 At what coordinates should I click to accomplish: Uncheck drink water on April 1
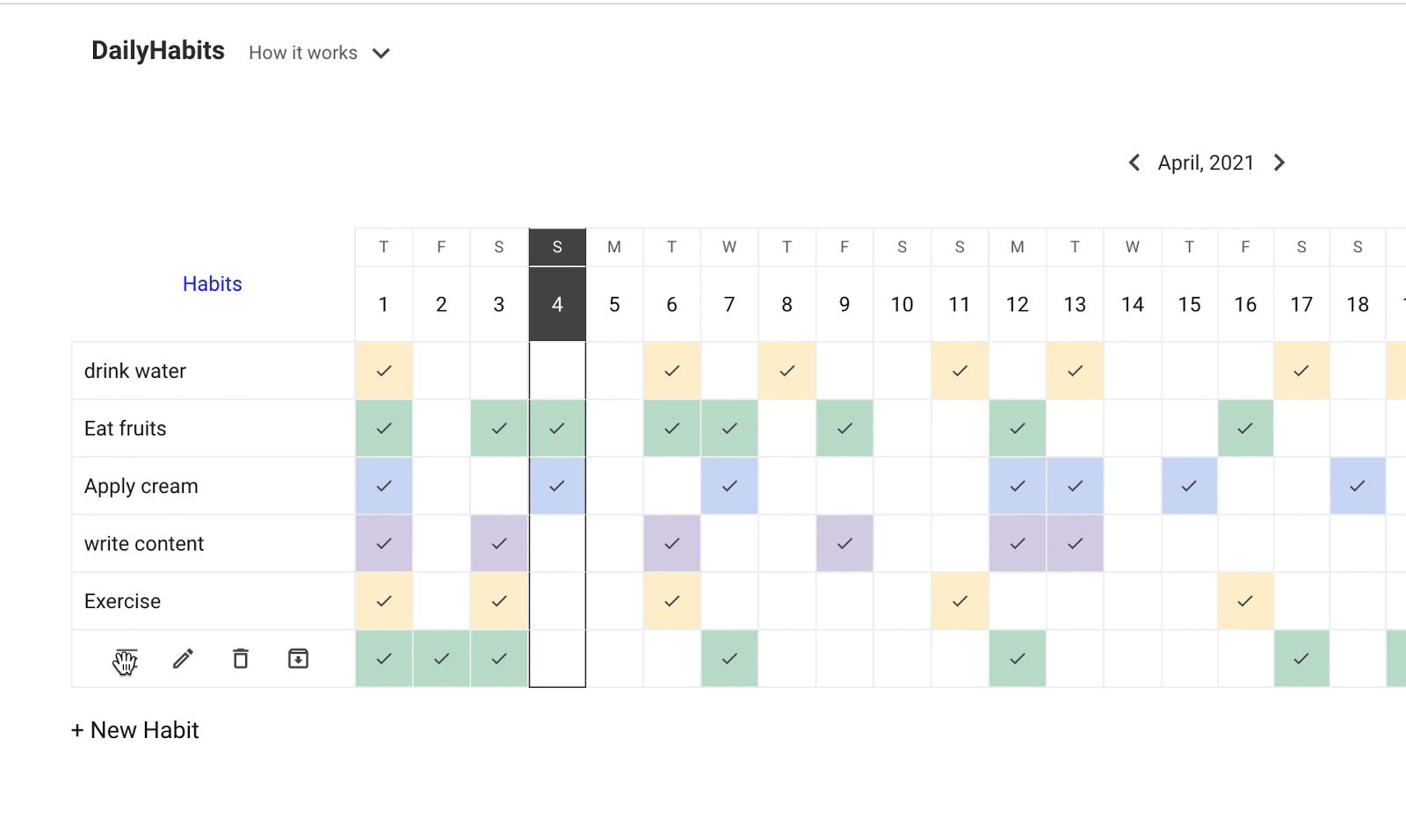[x=384, y=371]
